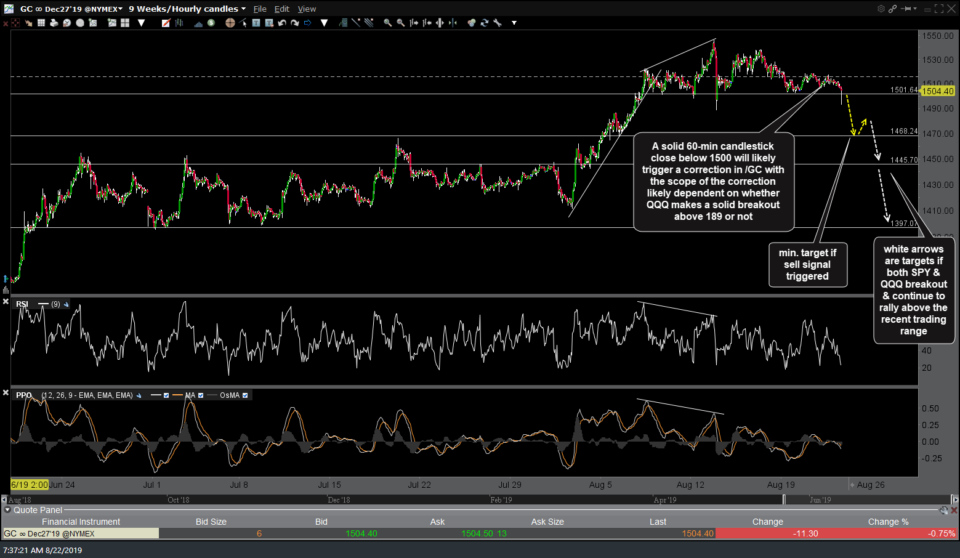Click the refresh arrows toolbar icon
The image size is (960, 558).
[x=484, y=23]
